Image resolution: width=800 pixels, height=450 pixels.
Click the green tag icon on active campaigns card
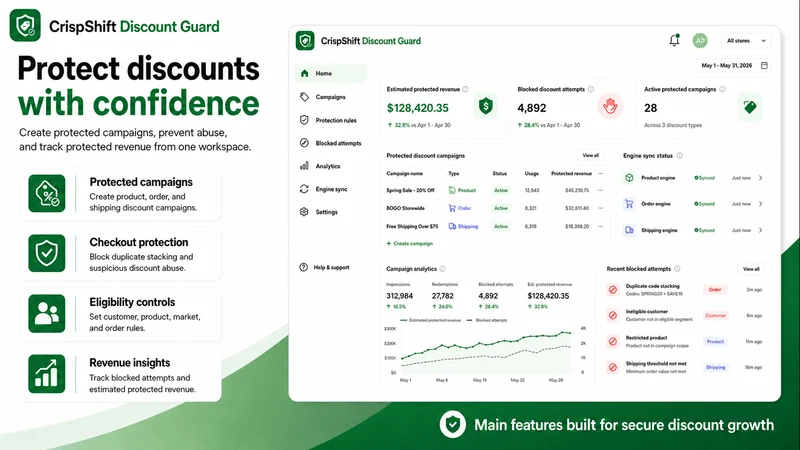[749, 107]
